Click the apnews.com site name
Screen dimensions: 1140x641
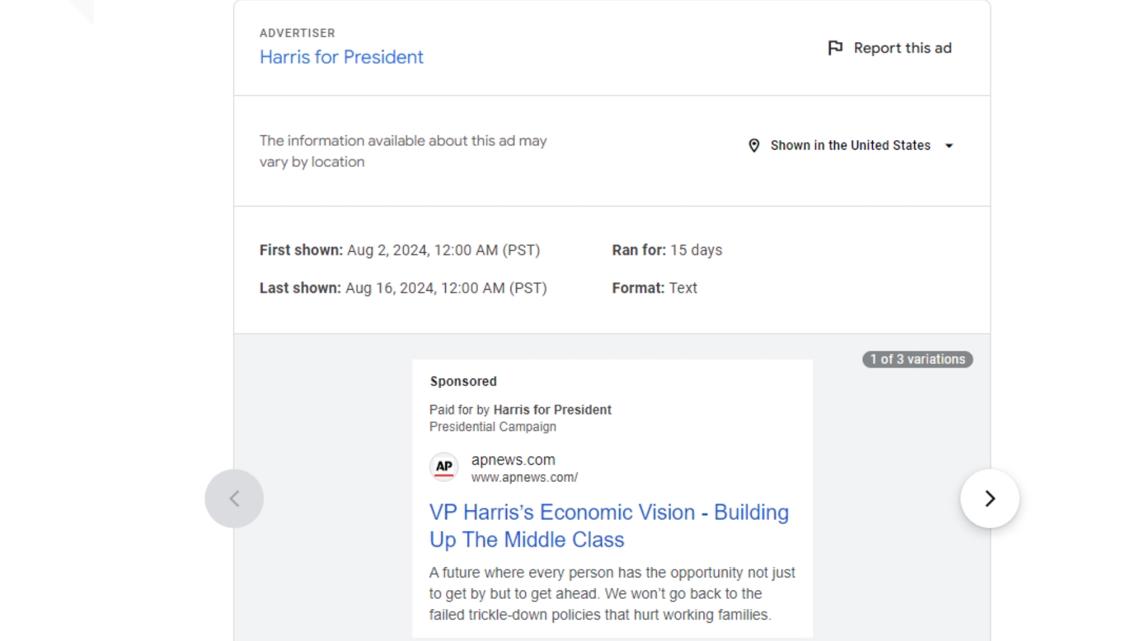tap(513, 459)
